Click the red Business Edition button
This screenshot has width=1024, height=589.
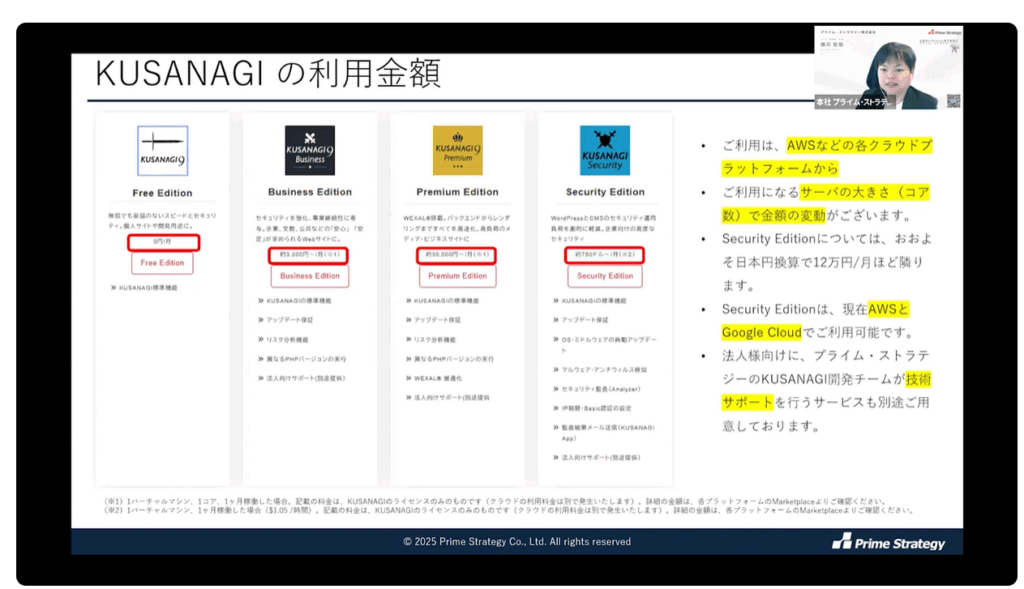[310, 276]
